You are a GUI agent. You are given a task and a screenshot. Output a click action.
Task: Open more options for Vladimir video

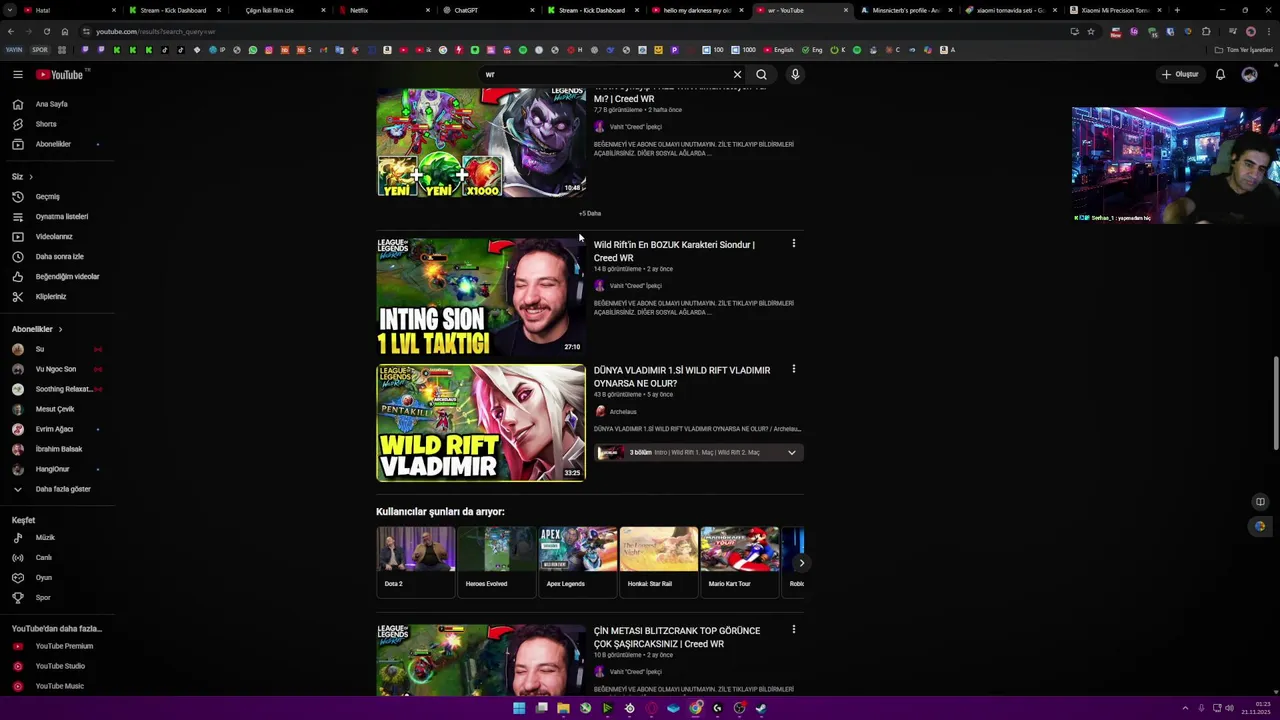(x=794, y=369)
